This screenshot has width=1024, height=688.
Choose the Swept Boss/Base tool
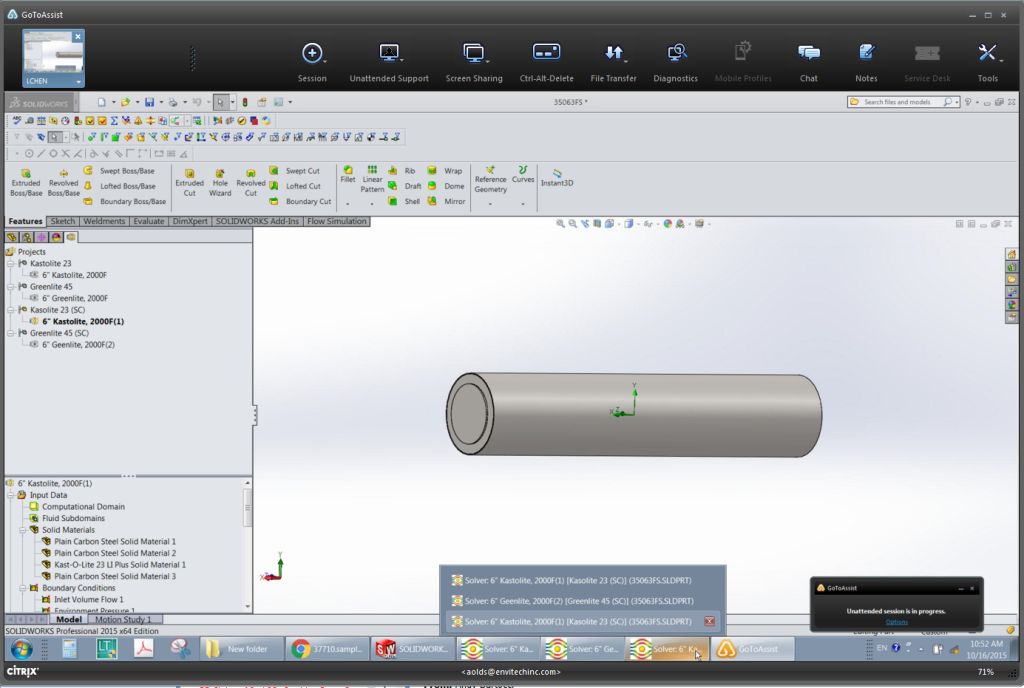pyautogui.click(x=120, y=171)
